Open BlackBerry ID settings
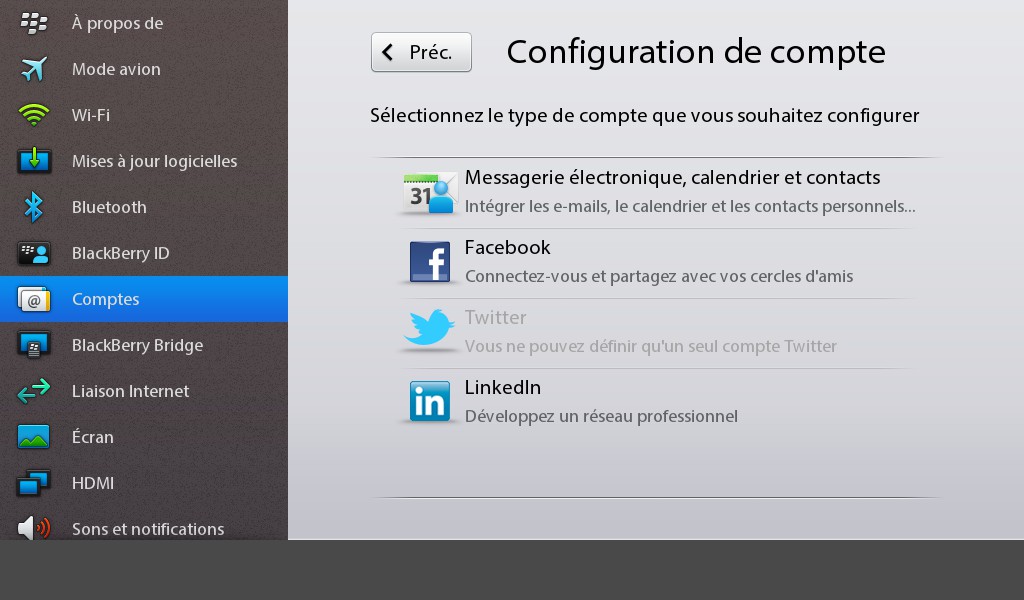 [144, 253]
